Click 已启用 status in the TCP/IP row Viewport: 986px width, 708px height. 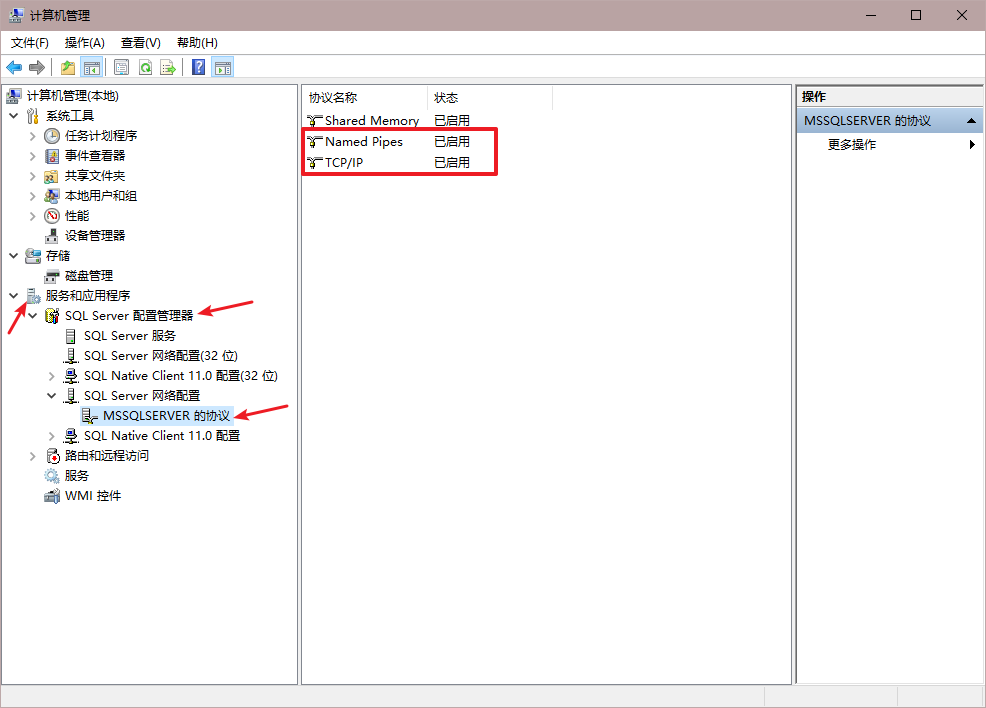click(452, 163)
